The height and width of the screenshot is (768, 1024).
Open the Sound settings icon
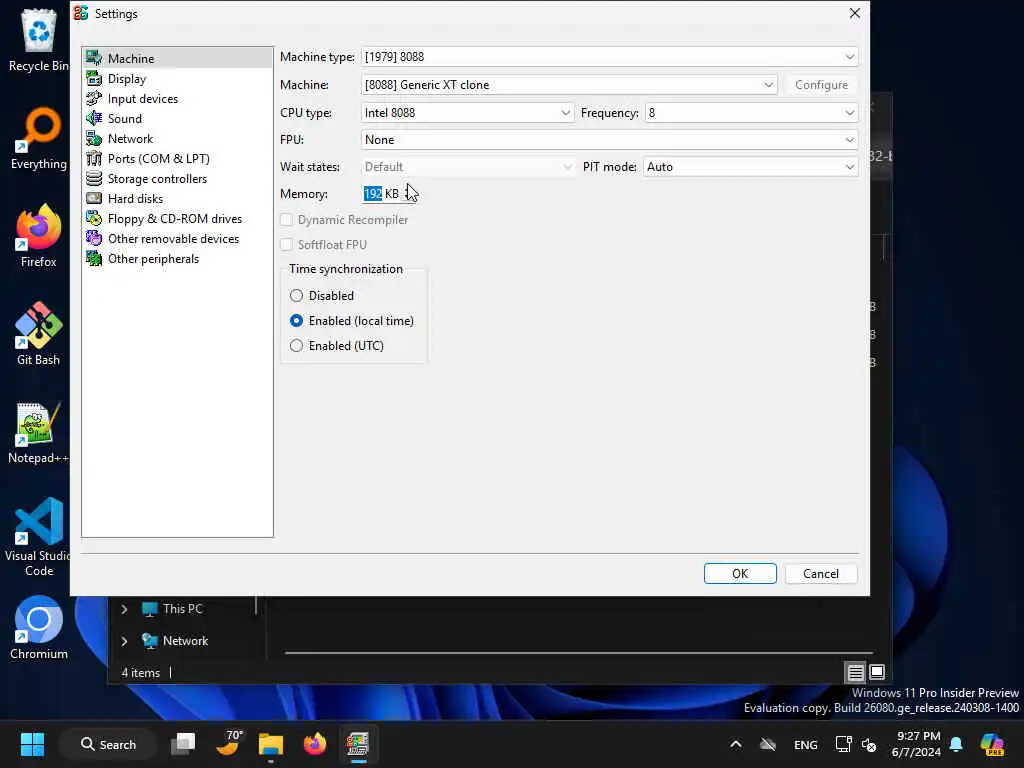pos(94,118)
